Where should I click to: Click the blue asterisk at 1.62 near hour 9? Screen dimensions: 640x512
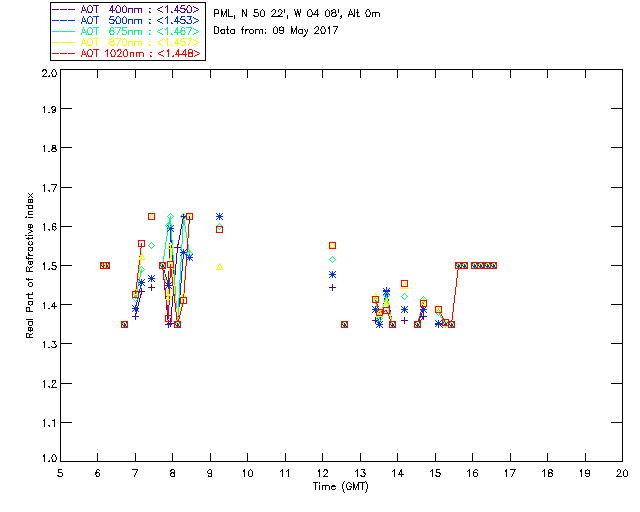(x=220, y=216)
